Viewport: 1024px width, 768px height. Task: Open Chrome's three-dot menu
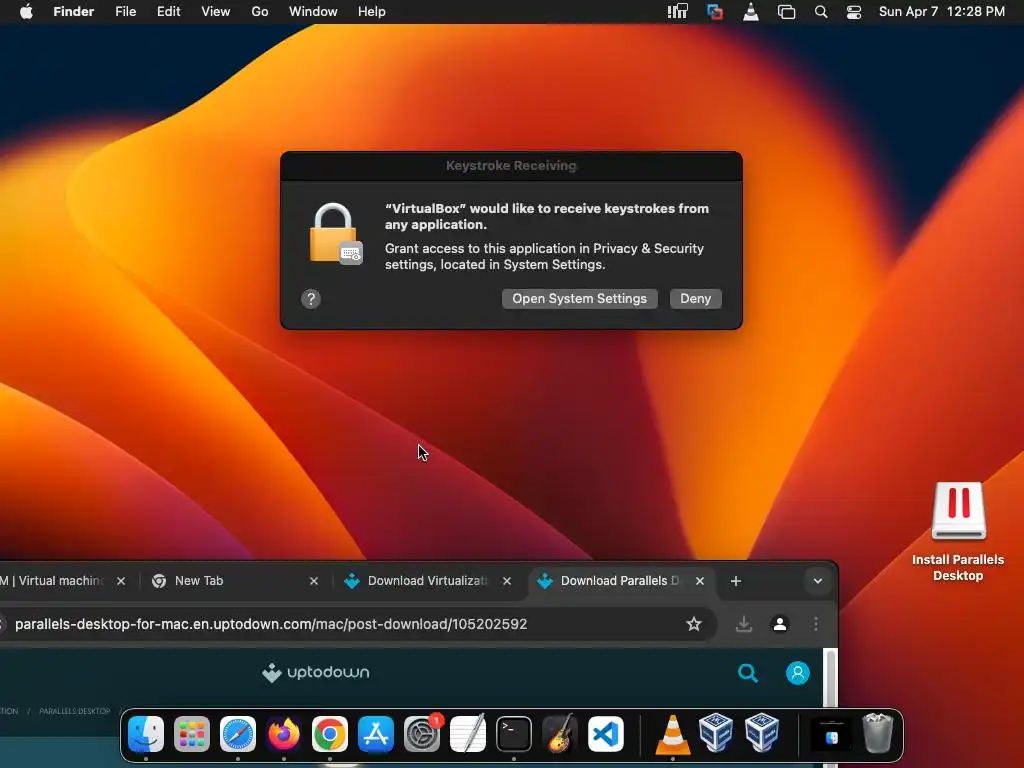point(816,624)
